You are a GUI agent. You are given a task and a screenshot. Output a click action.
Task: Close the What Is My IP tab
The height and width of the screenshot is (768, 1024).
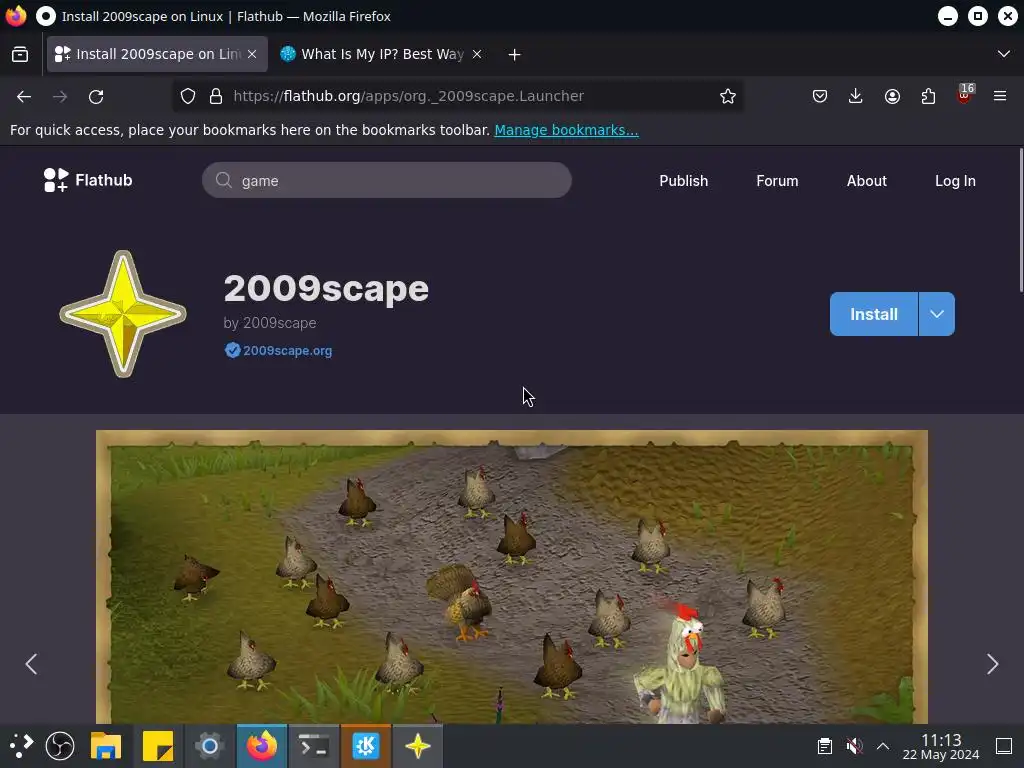[x=477, y=54]
